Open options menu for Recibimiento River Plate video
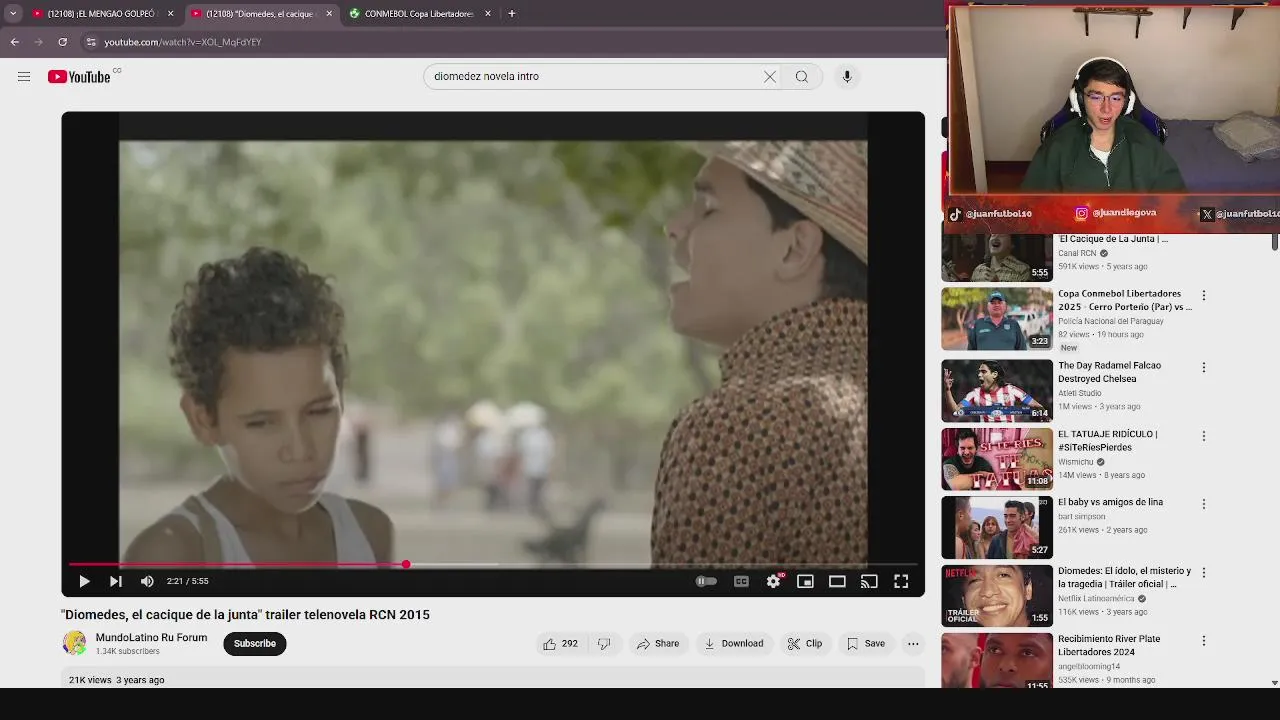This screenshot has width=1280, height=720. click(x=1204, y=641)
